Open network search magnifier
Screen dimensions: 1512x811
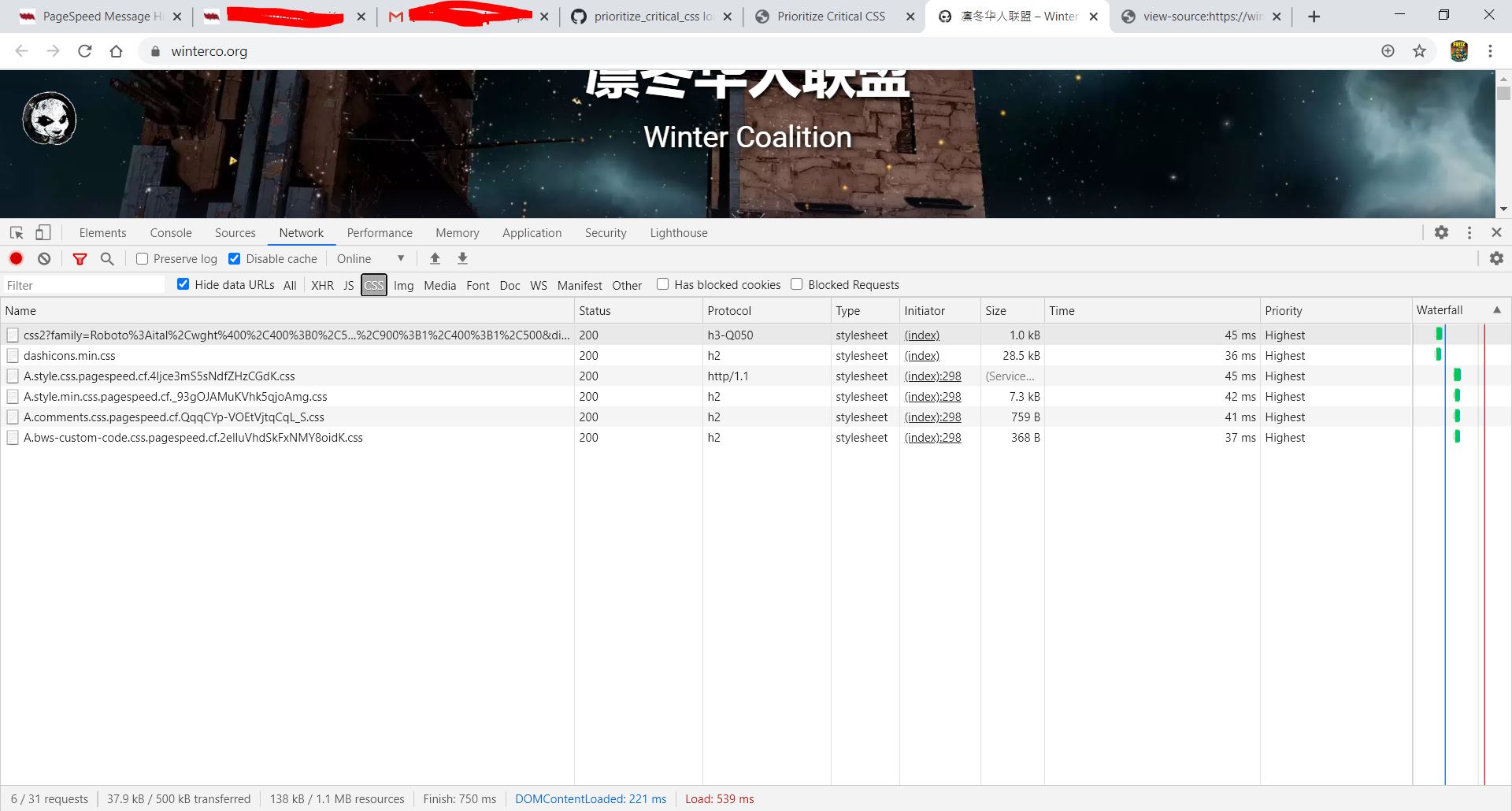point(107,258)
